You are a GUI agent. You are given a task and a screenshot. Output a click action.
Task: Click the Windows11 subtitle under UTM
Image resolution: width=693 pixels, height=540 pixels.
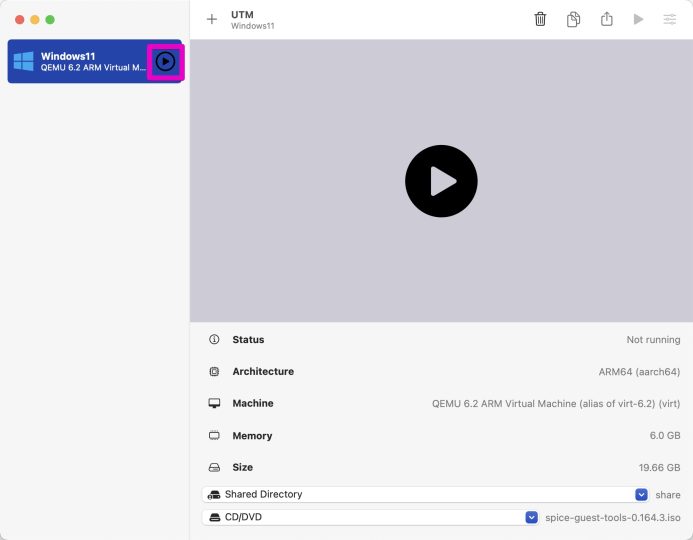(252, 26)
